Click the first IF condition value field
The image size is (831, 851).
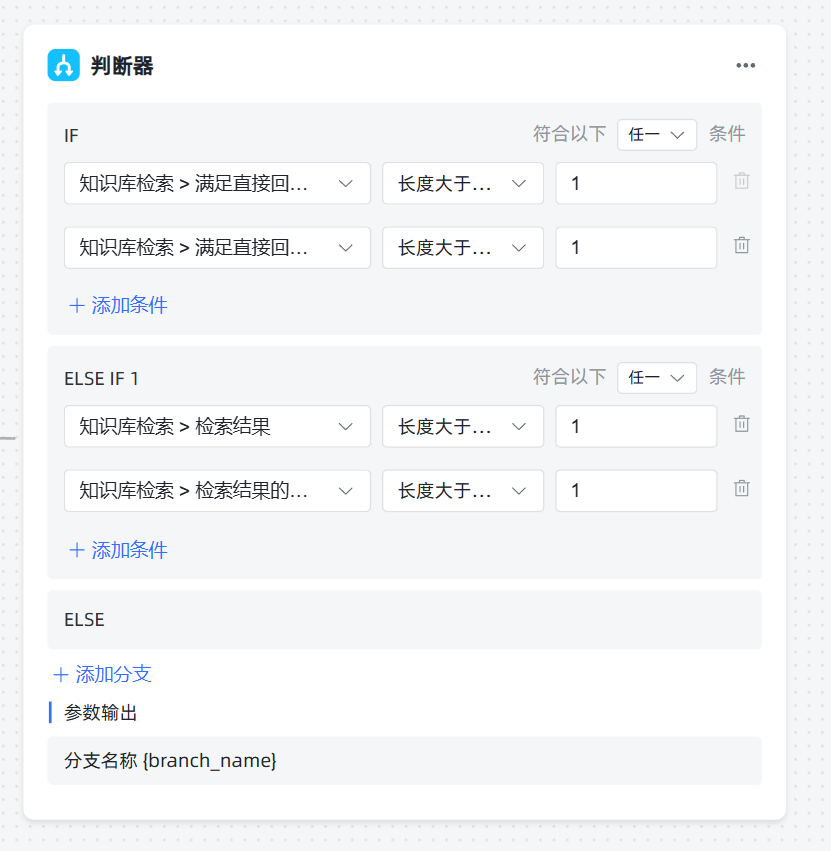(635, 183)
